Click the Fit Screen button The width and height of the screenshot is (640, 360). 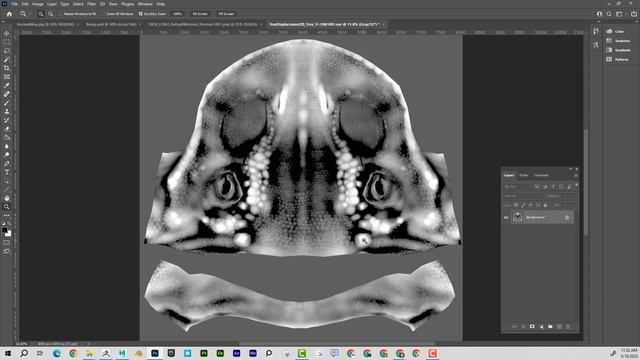click(x=200, y=14)
